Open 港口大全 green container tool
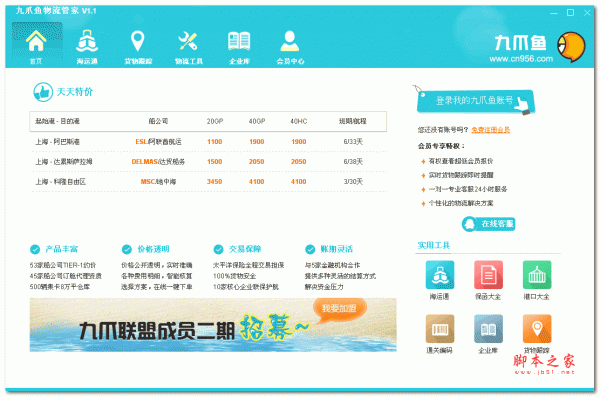600x397 pixels. [x=536, y=274]
